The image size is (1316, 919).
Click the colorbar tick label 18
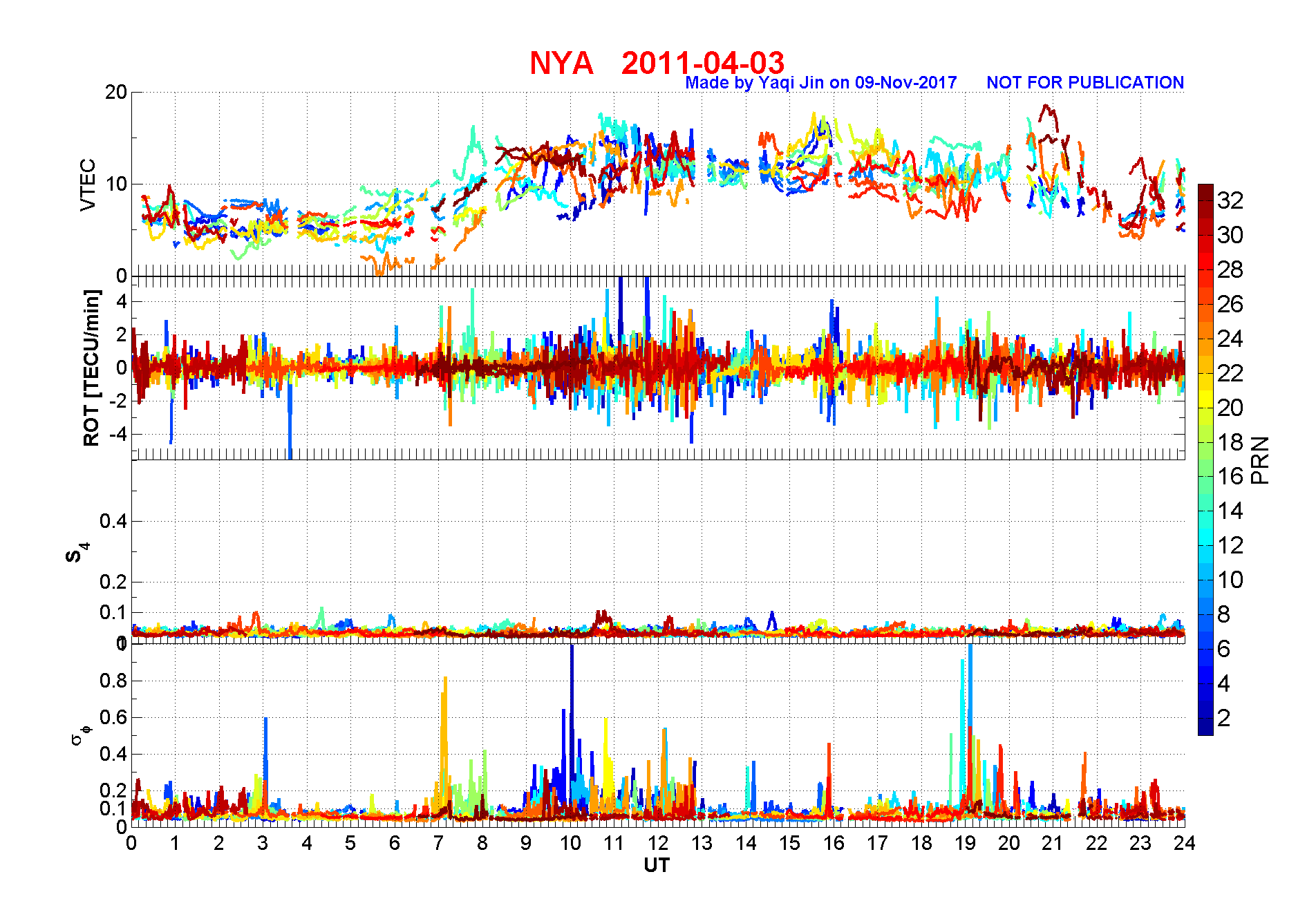(x=1230, y=442)
